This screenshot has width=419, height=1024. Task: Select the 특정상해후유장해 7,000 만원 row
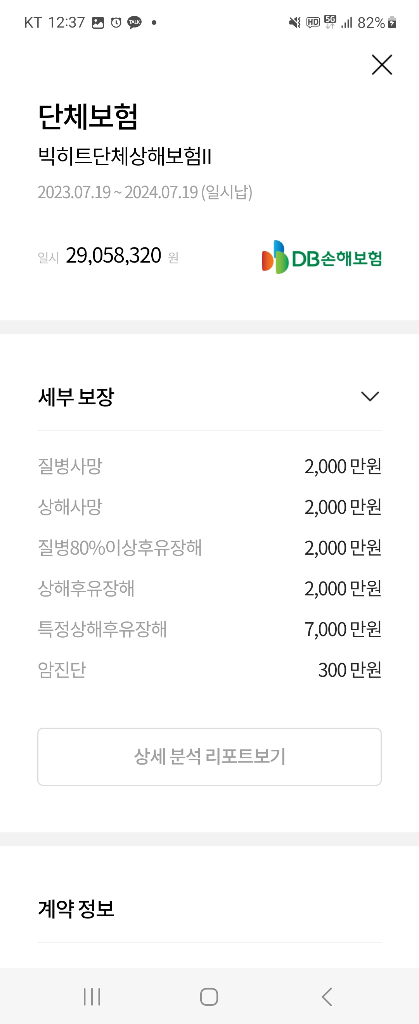coord(210,630)
